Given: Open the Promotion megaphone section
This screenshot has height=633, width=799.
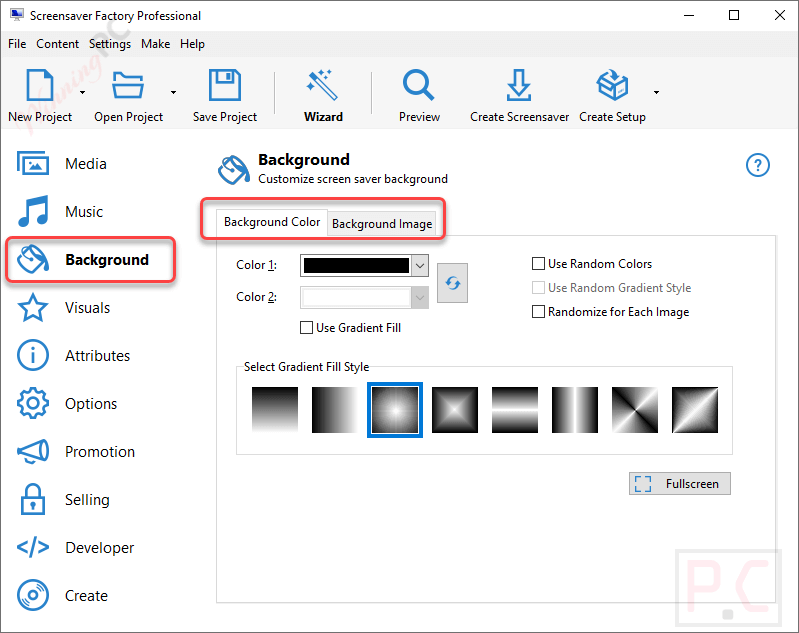Looking at the screenshot, I should coord(76,451).
